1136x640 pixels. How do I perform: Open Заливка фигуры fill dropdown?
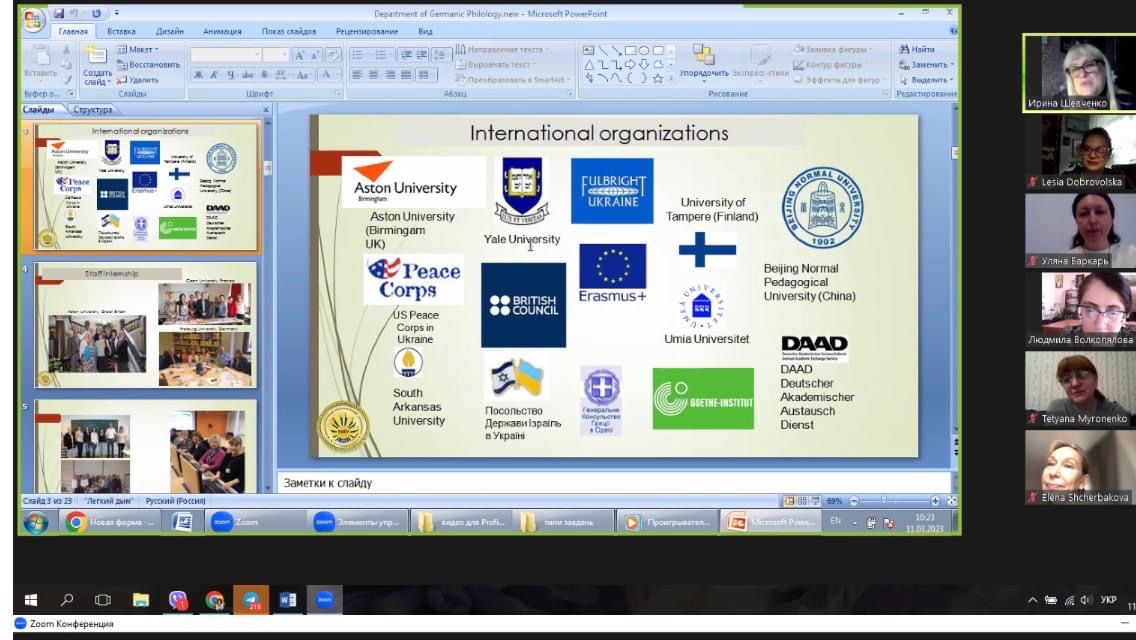point(833,49)
